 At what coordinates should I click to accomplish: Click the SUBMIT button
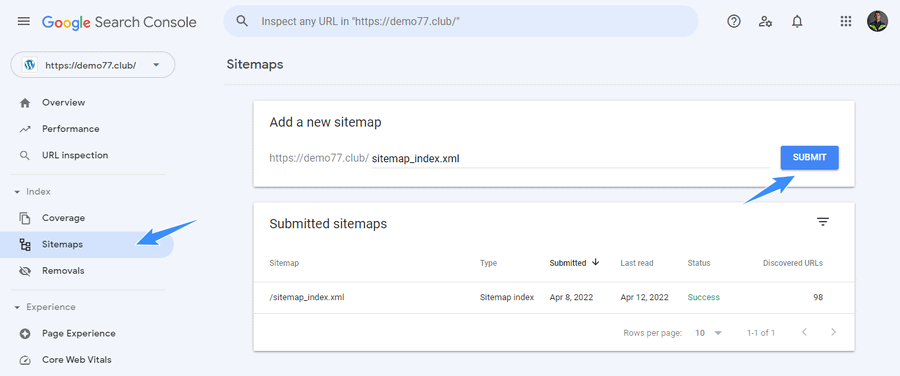pos(809,157)
